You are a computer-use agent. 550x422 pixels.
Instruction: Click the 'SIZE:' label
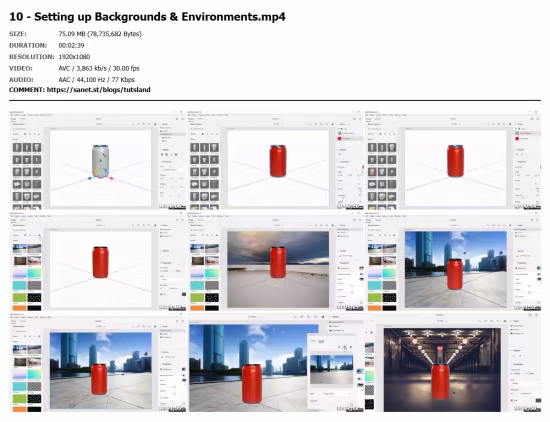18,34
